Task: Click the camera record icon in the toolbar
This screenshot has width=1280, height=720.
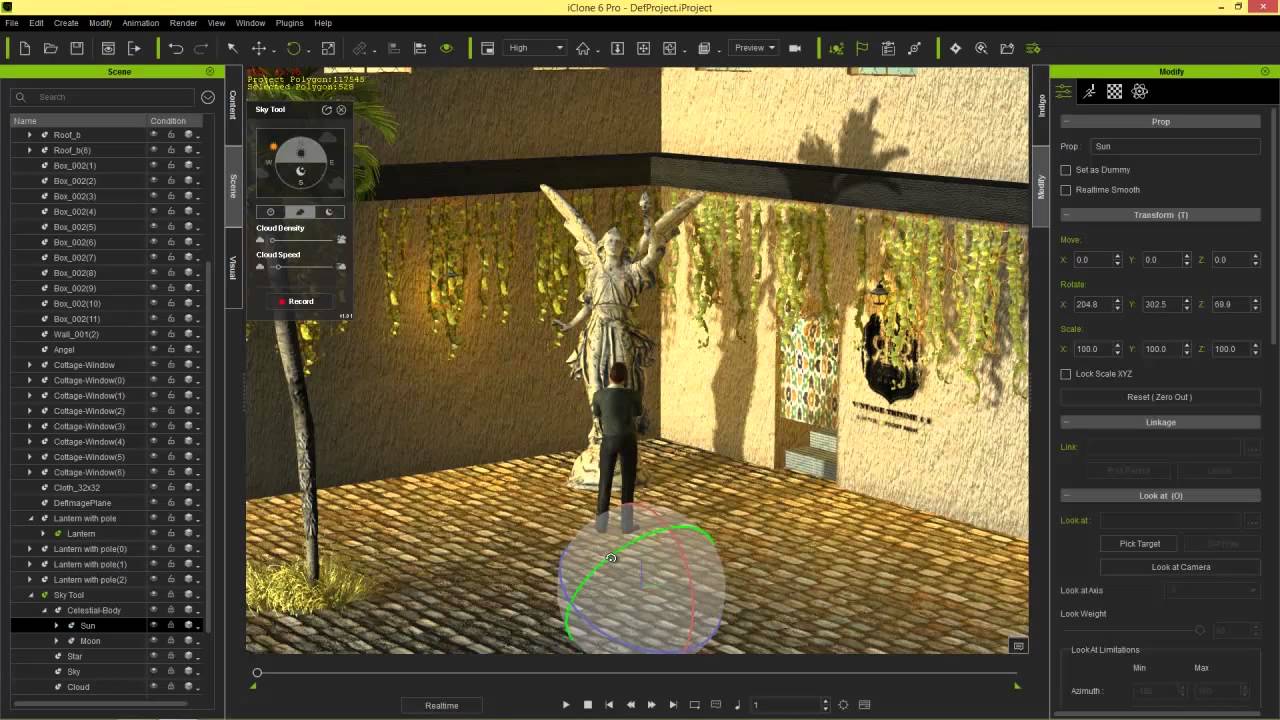Action: click(795, 48)
